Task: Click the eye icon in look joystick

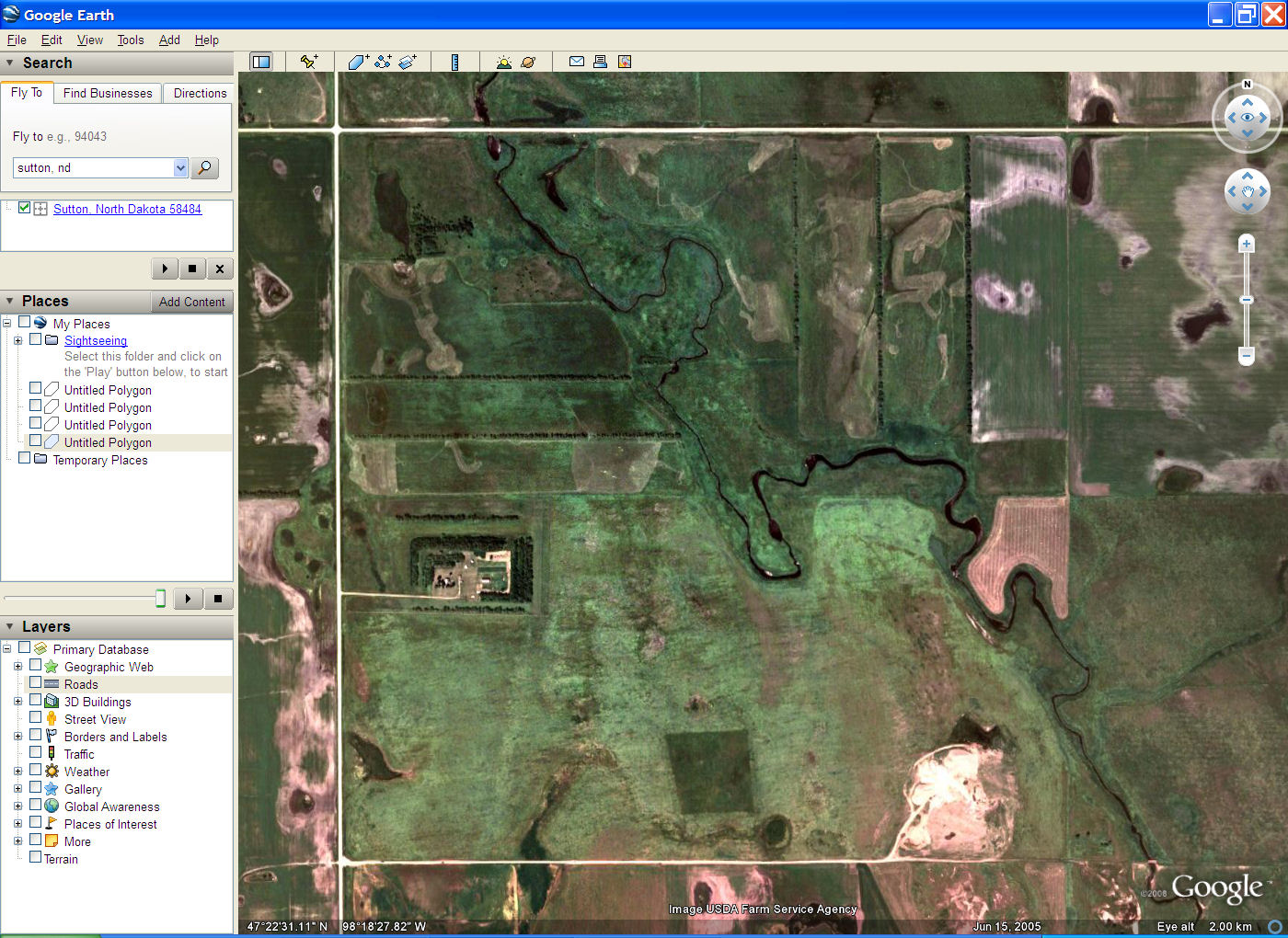Action: (x=1248, y=118)
